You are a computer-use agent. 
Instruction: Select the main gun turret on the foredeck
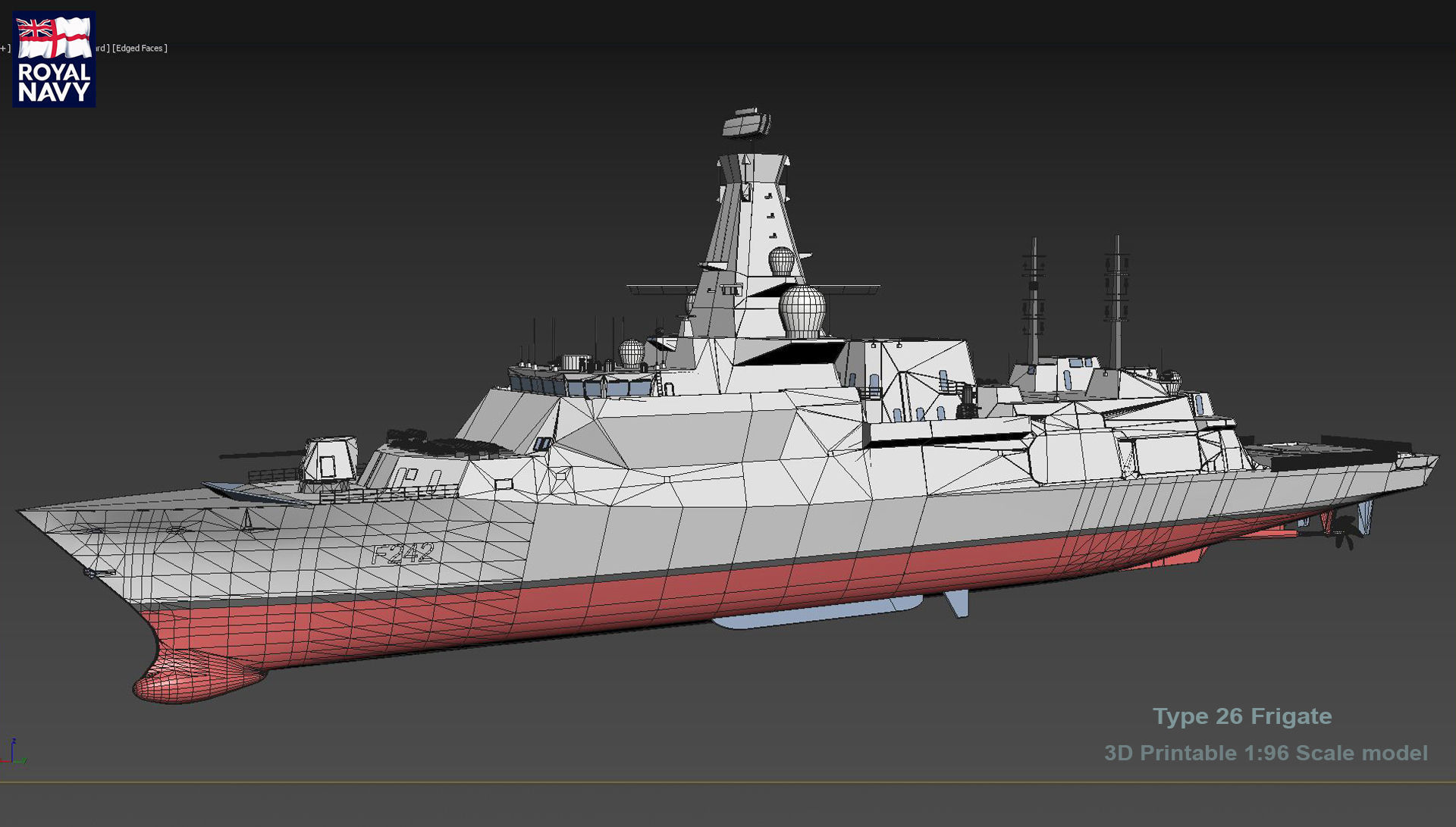point(328,459)
